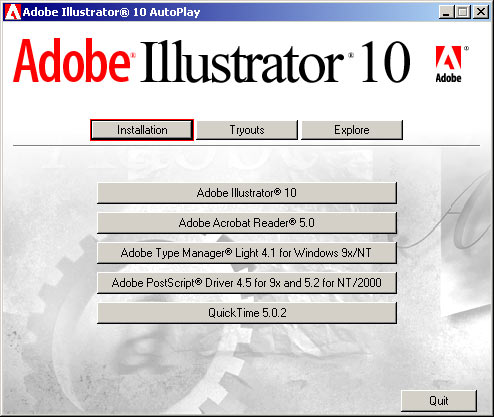Install Adobe Acrobat Reader 5.0

(x=247, y=223)
